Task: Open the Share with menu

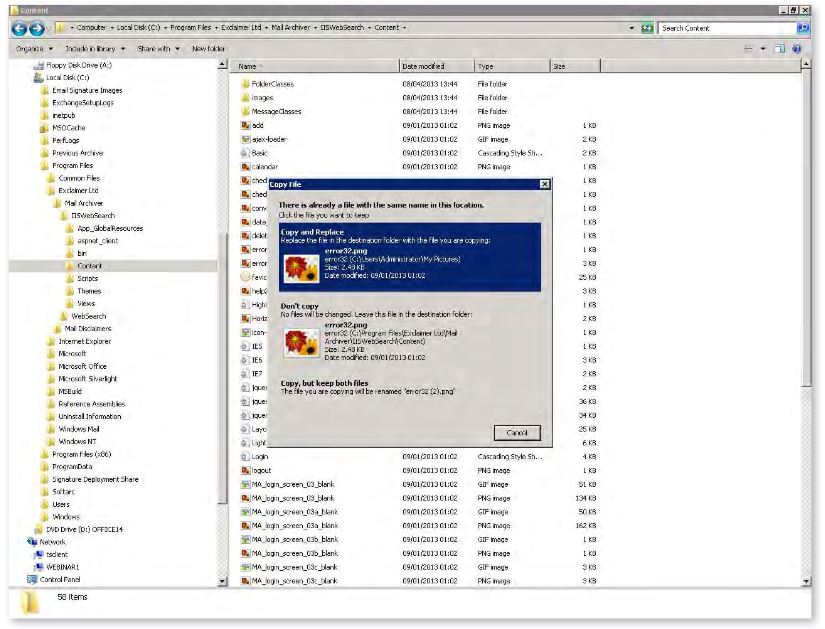Action: pyautogui.click(x=158, y=48)
